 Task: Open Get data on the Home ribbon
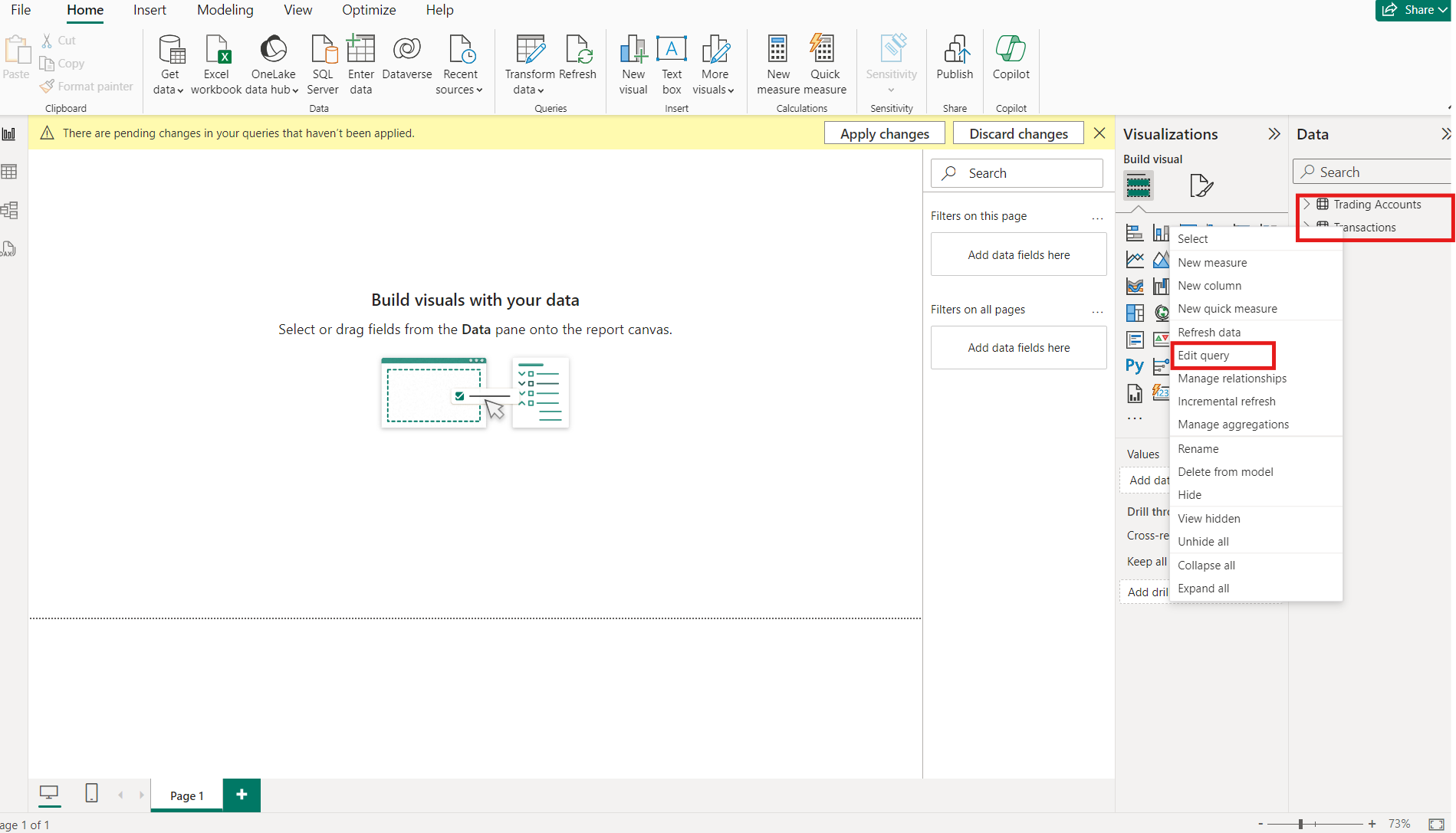[x=168, y=65]
